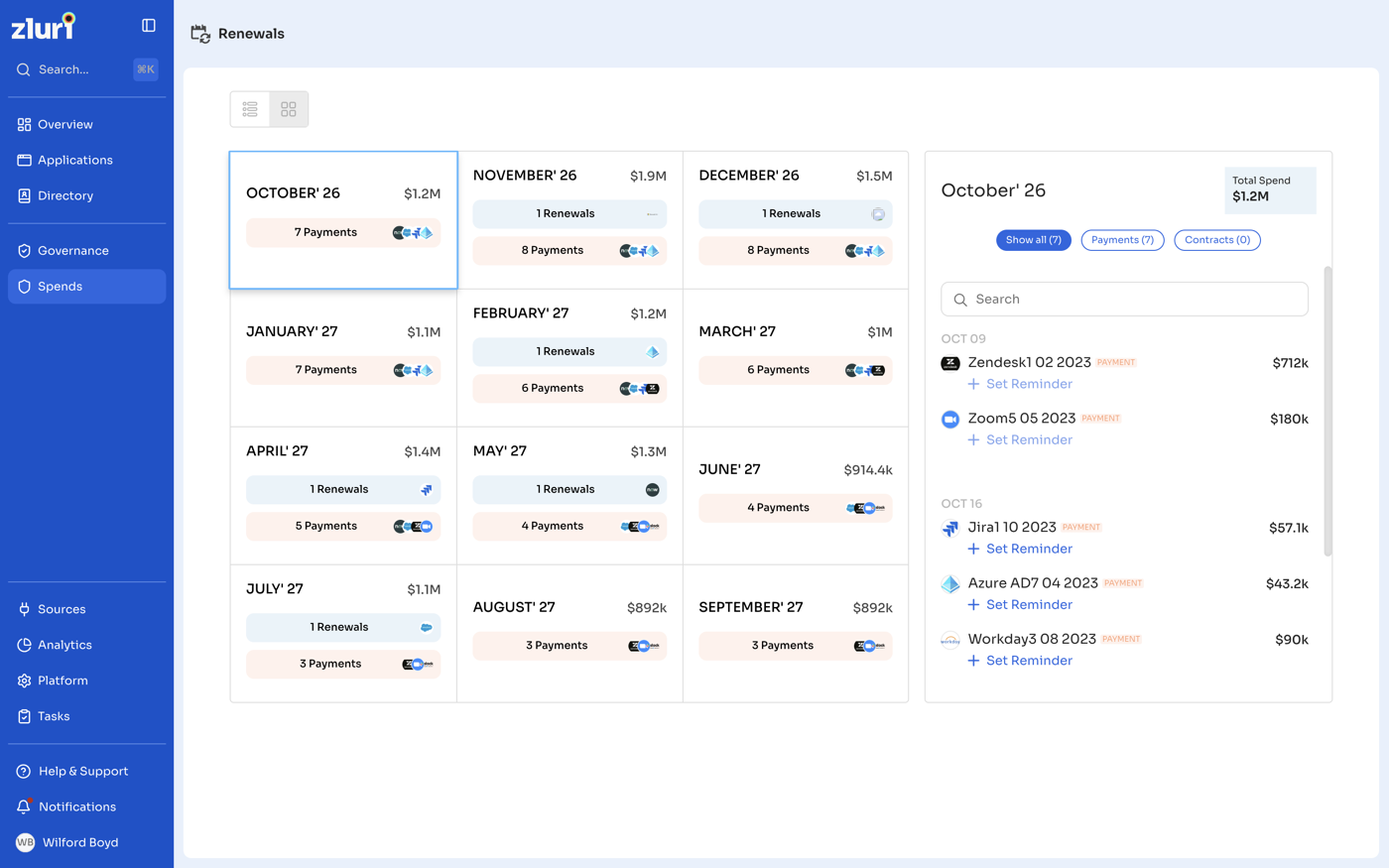This screenshot has width=1389, height=868.
Task: Open 7 Payments in January' 27
Action: (x=343, y=370)
